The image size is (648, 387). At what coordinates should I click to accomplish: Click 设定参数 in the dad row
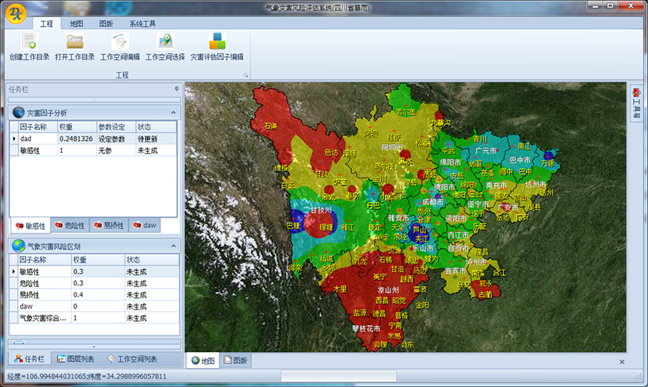pos(112,139)
